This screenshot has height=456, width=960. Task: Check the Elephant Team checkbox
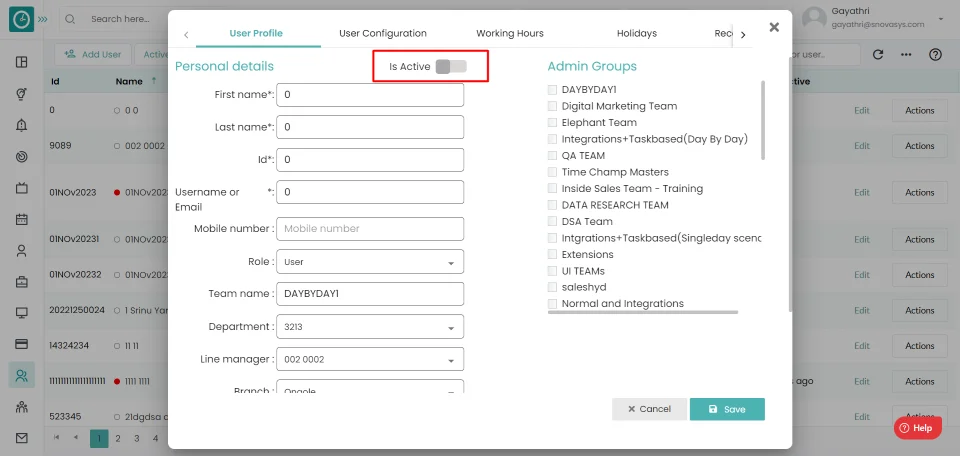pyautogui.click(x=552, y=122)
